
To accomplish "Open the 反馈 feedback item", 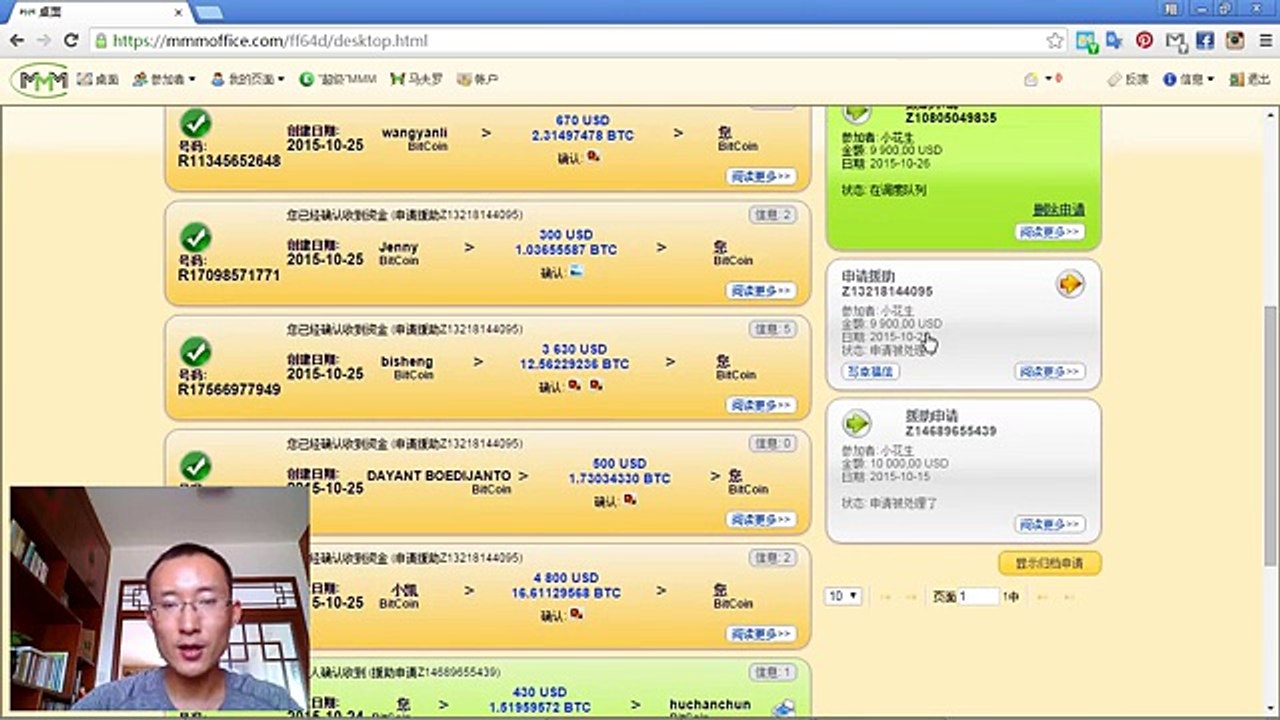I will pos(1128,79).
